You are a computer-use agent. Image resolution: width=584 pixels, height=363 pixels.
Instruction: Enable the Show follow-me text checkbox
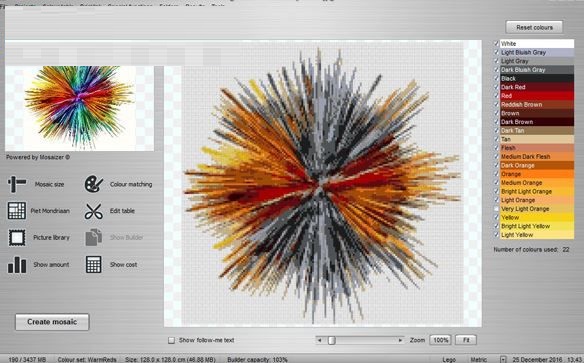(x=171, y=340)
